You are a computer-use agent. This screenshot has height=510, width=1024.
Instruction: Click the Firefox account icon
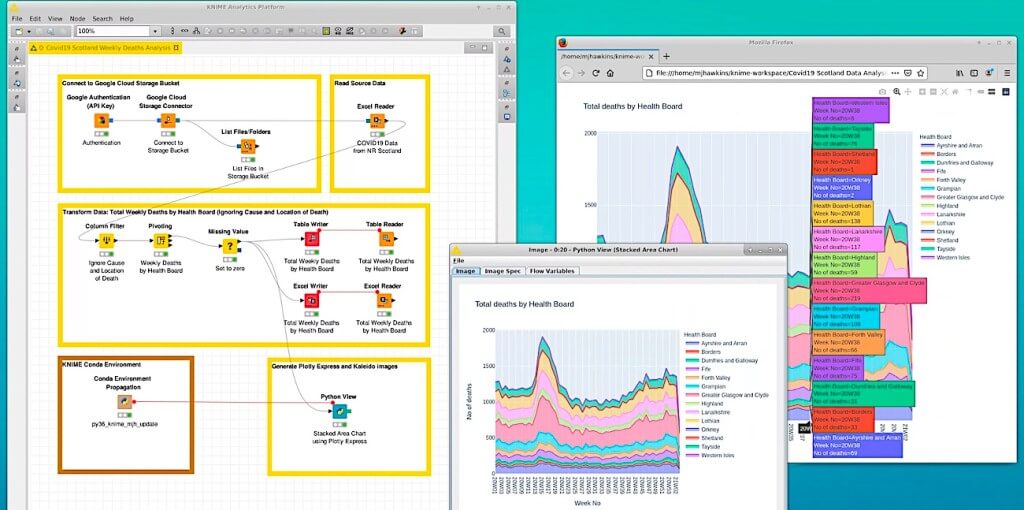[989, 73]
